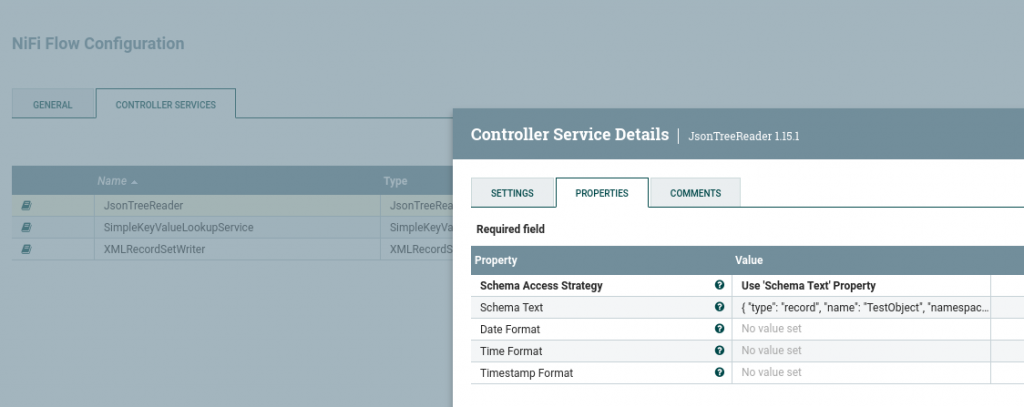Click help icon for Schema Access Strategy

[719, 285]
